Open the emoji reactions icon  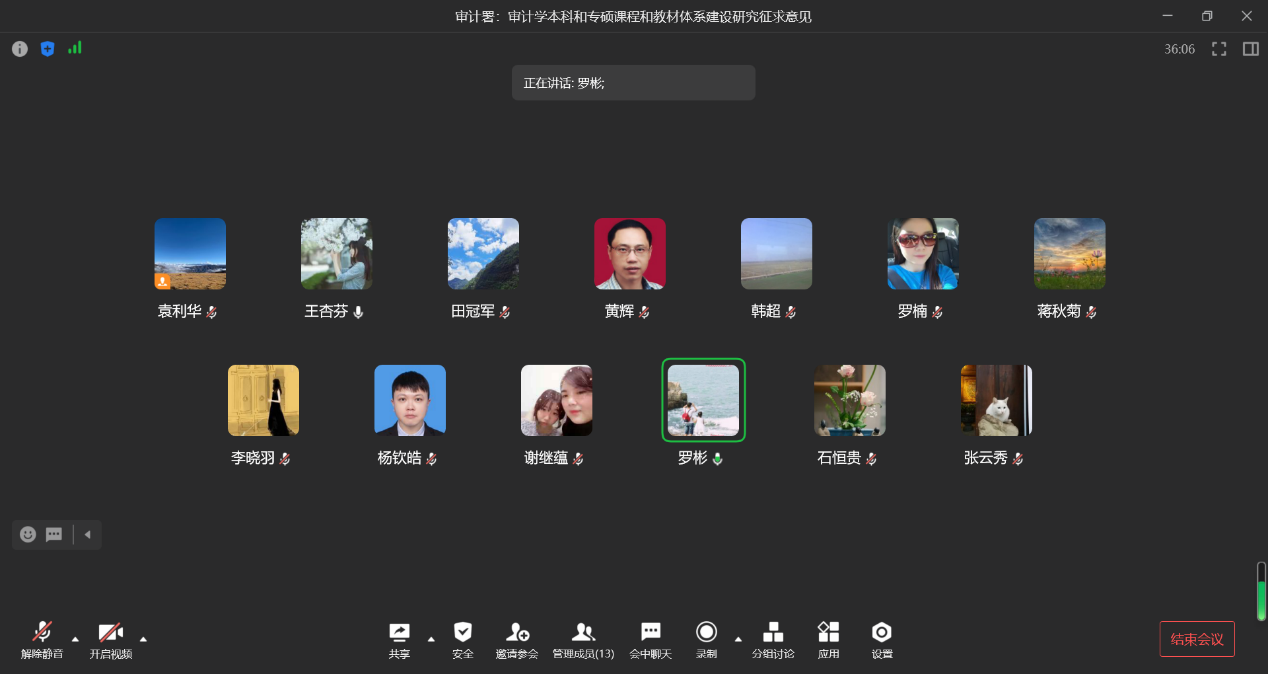[x=28, y=534]
